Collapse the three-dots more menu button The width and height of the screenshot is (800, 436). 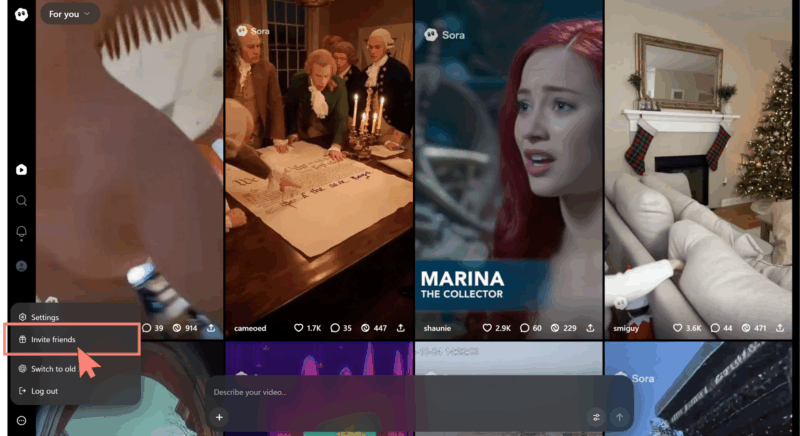click(21, 420)
